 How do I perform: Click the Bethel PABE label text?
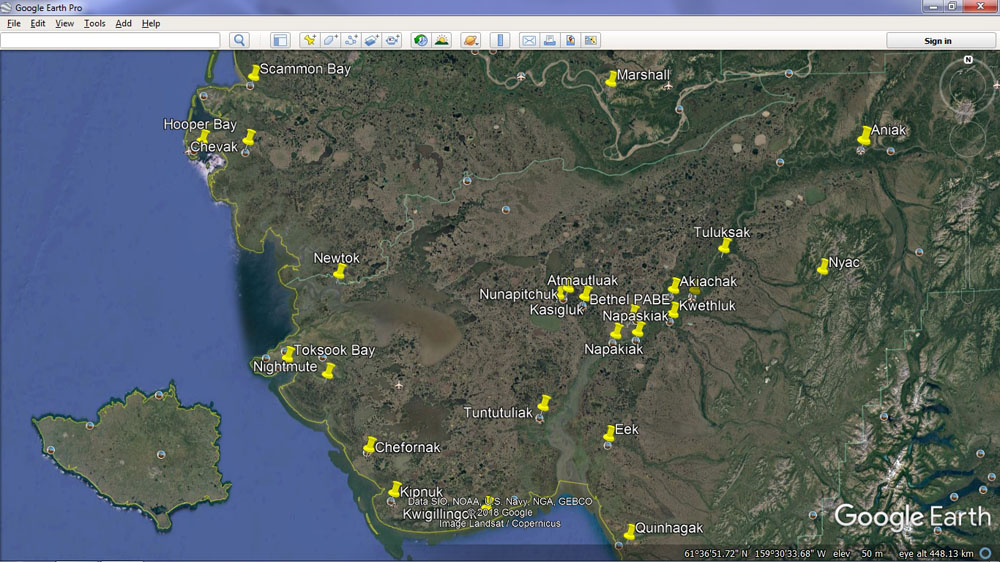629,299
